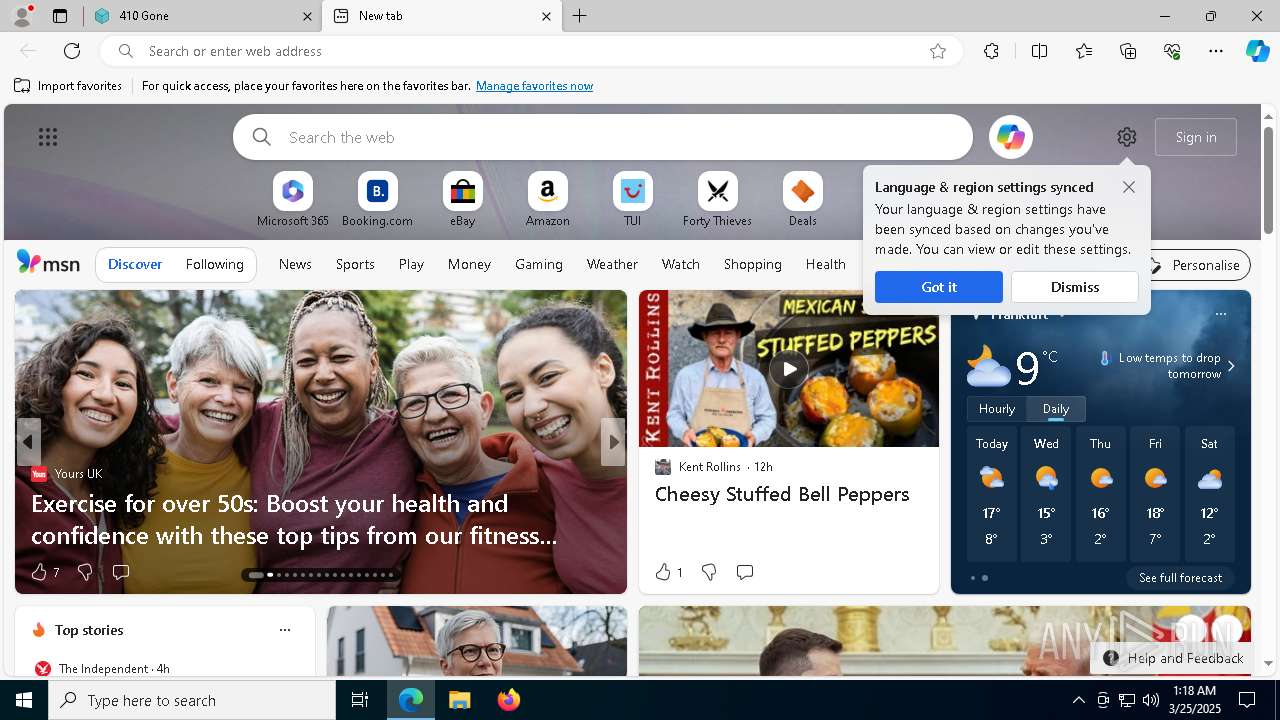
Task: Play the Stuffed Peppers video
Action: pos(789,369)
